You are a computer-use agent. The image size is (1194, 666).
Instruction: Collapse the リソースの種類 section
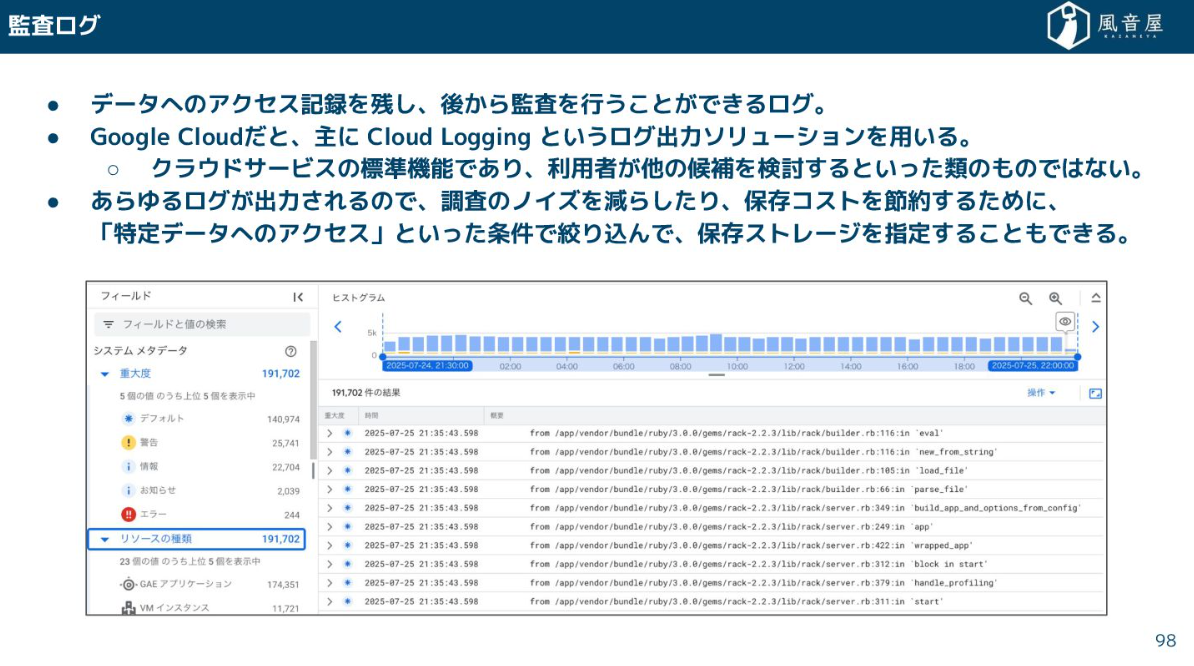[105, 540]
